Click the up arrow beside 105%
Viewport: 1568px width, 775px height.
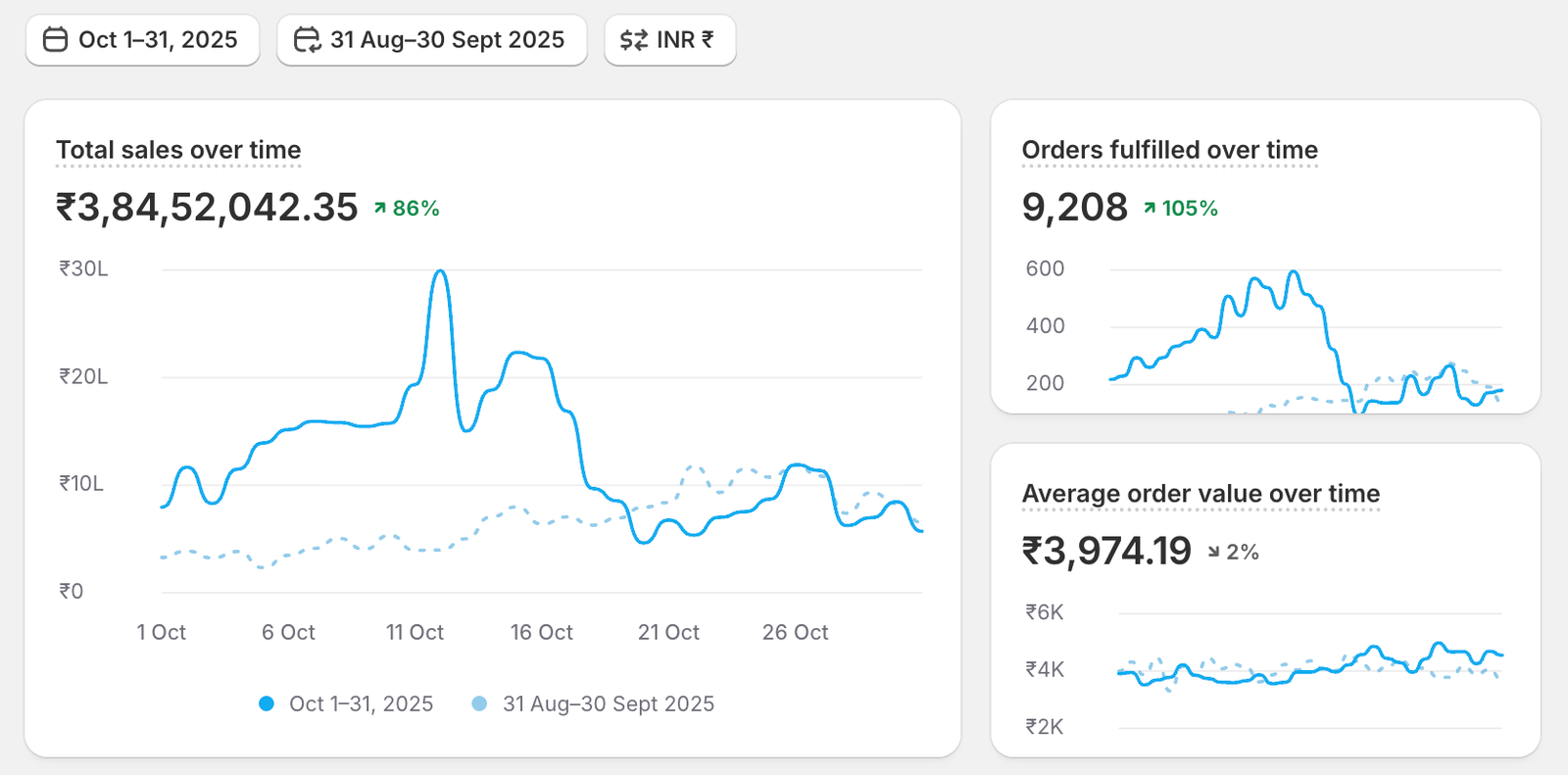[x=1150, y=209]
